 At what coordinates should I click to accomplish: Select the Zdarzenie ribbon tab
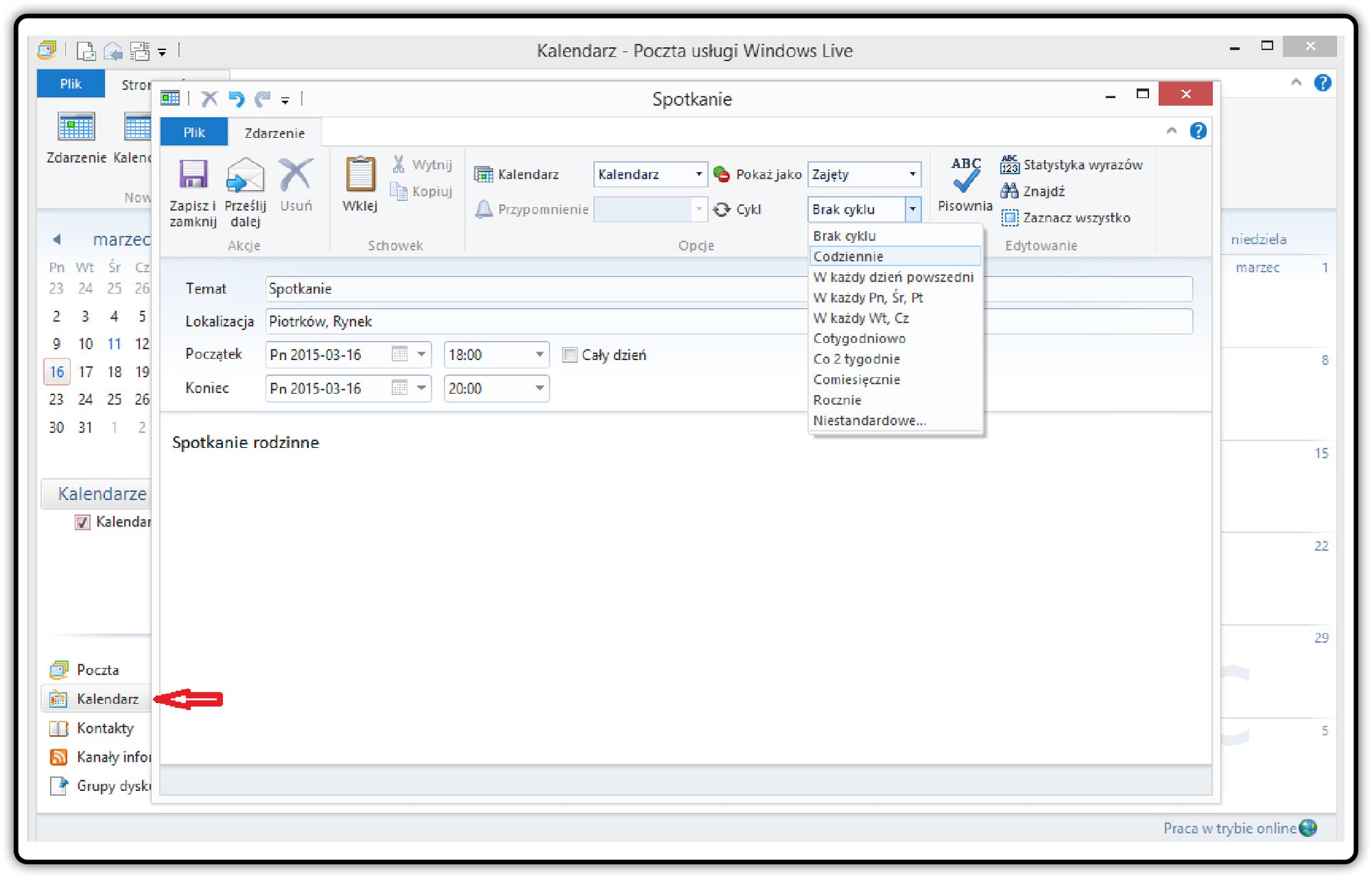tap(274, 132)
